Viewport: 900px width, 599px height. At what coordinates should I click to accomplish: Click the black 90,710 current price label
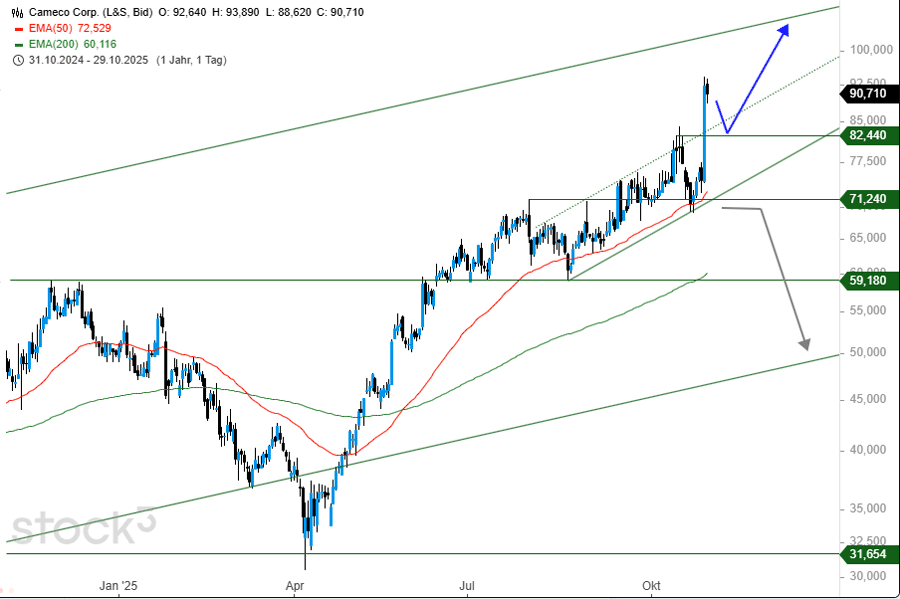coord(867,93)
